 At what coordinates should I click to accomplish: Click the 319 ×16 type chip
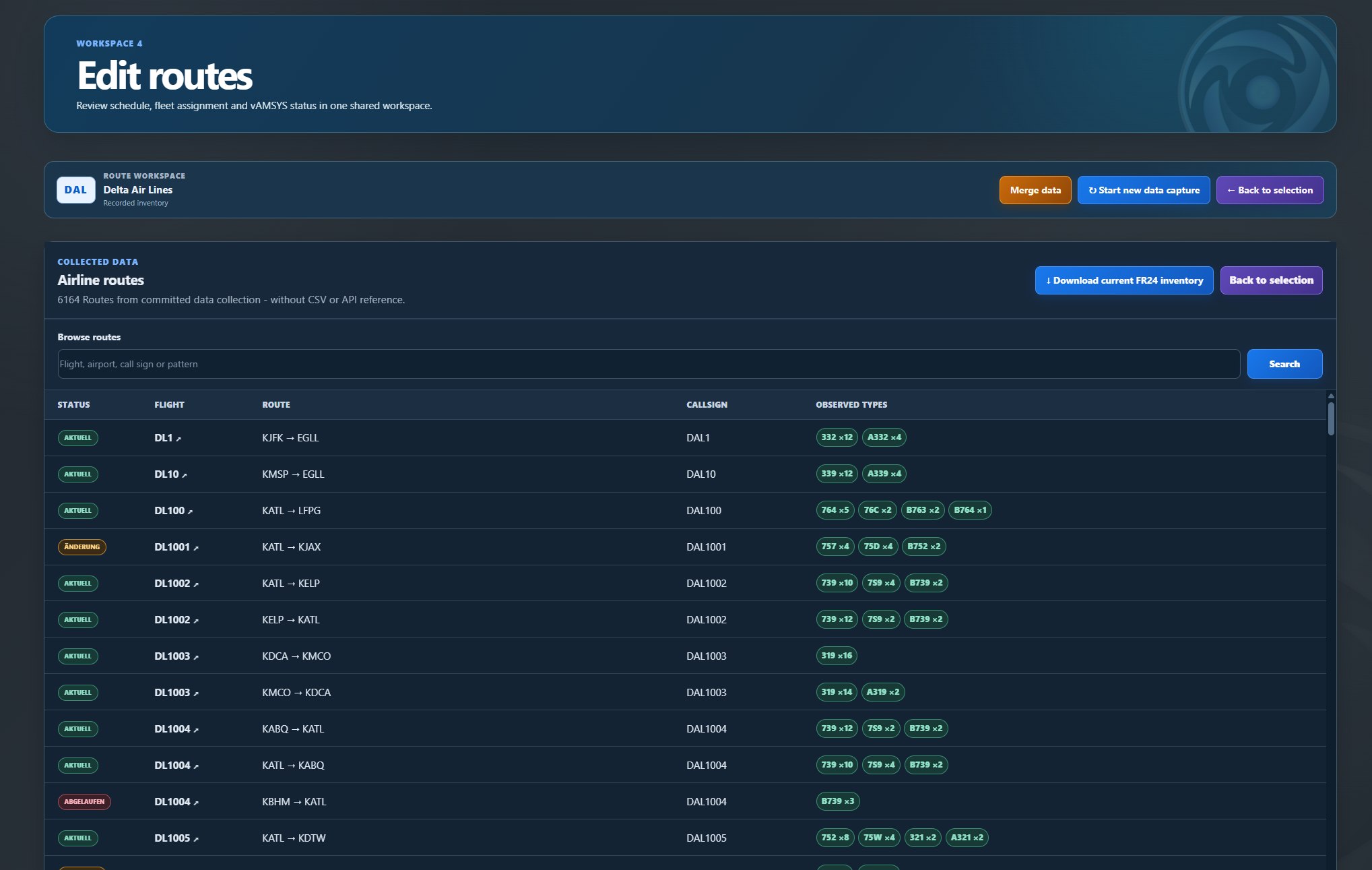click(837, 656)
